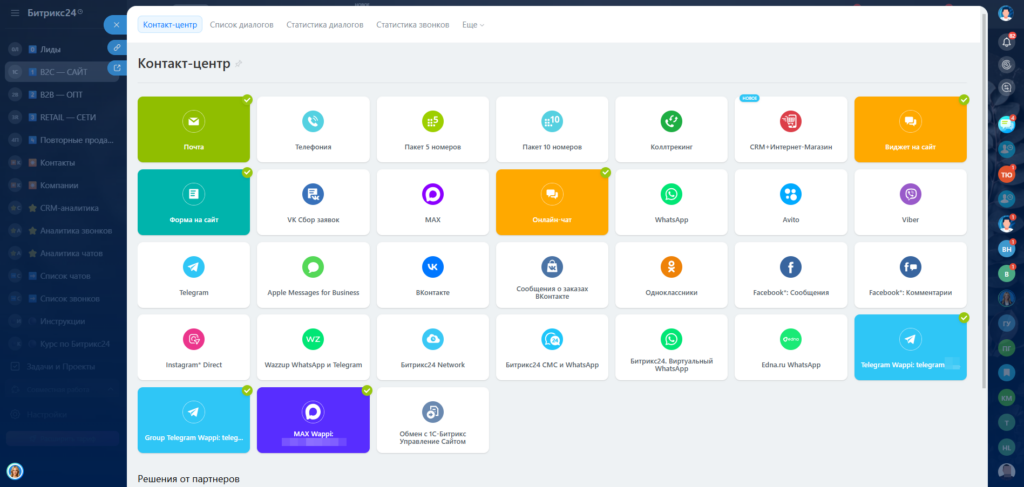Open Telegram Wappi: telegram tile

910,347
